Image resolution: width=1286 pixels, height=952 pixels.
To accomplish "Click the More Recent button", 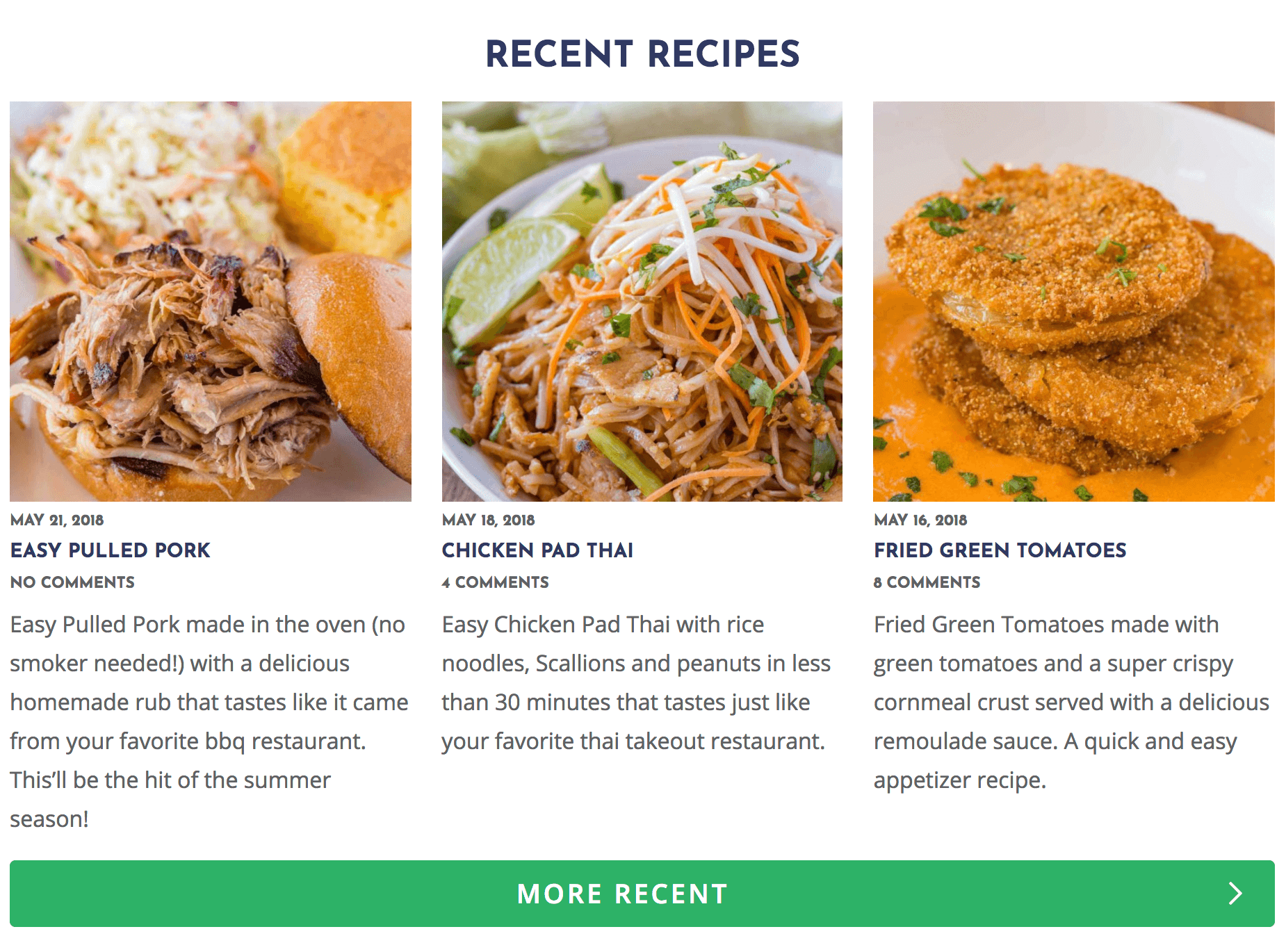I will coord(642,894).
